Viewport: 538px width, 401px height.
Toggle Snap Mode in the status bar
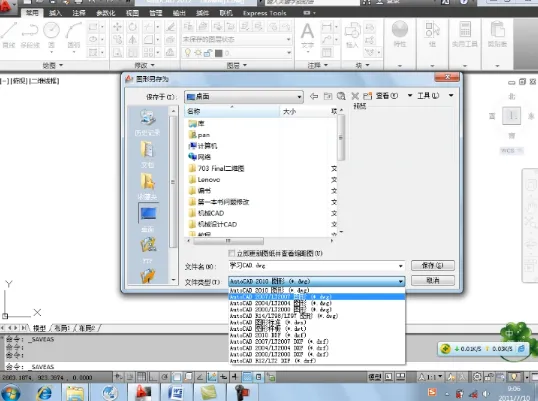pyautogui.click(x=130, y=377)
